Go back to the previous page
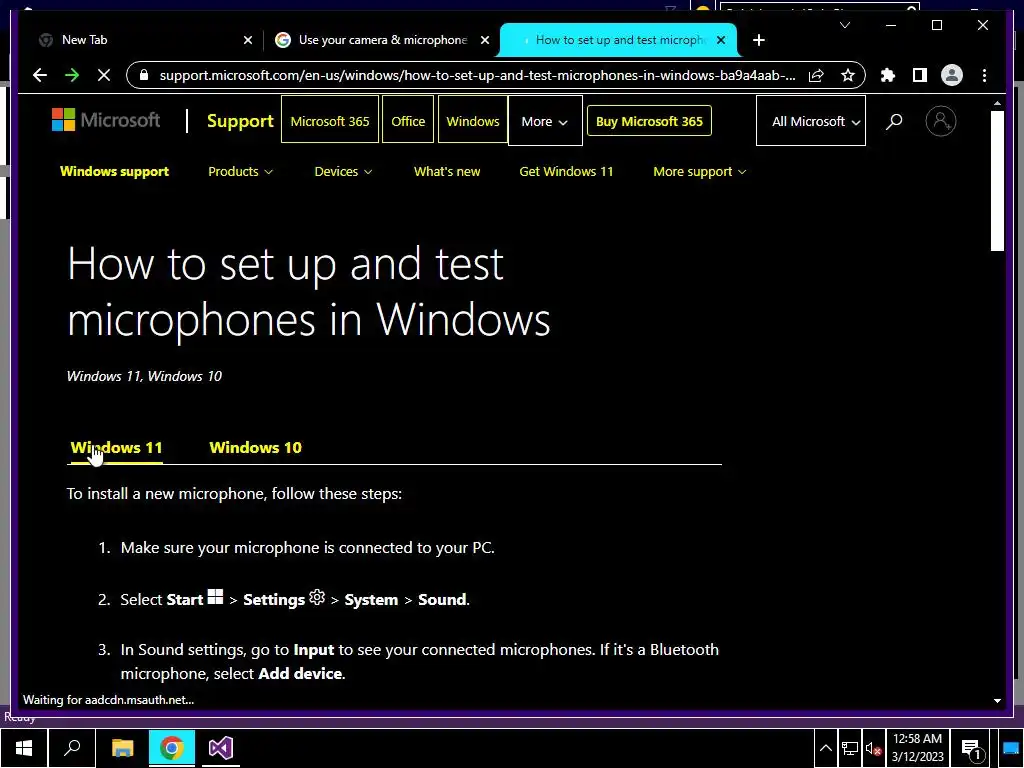Screen dimensions: 1024x768 click(40, 75)
